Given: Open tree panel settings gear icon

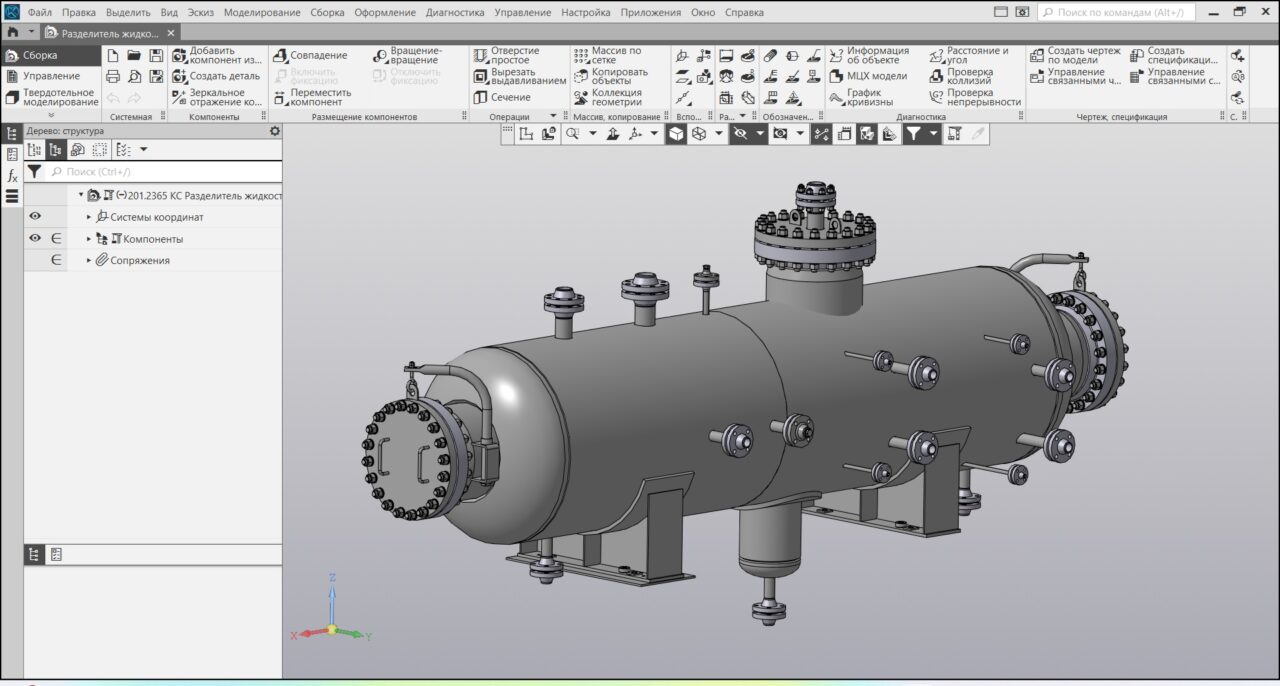Looking at the screenshot, I should pyautogui.click(x=275, y=131).
